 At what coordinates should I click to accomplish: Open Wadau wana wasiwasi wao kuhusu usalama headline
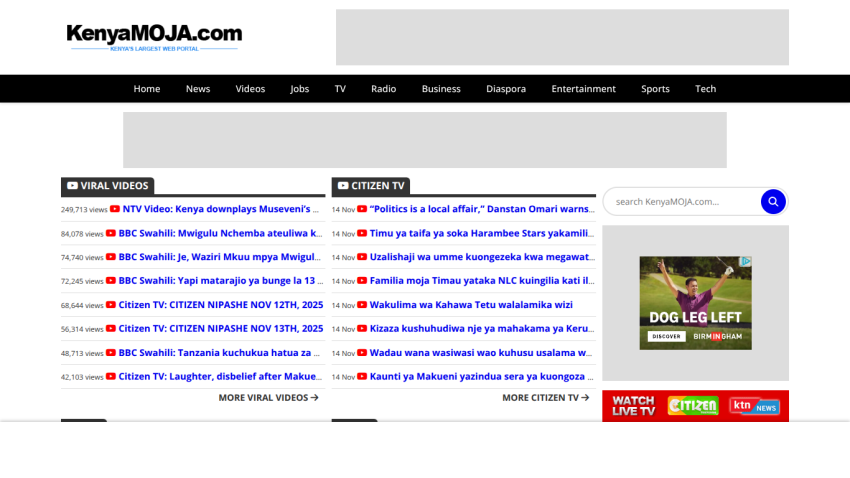tap(481, 352)
